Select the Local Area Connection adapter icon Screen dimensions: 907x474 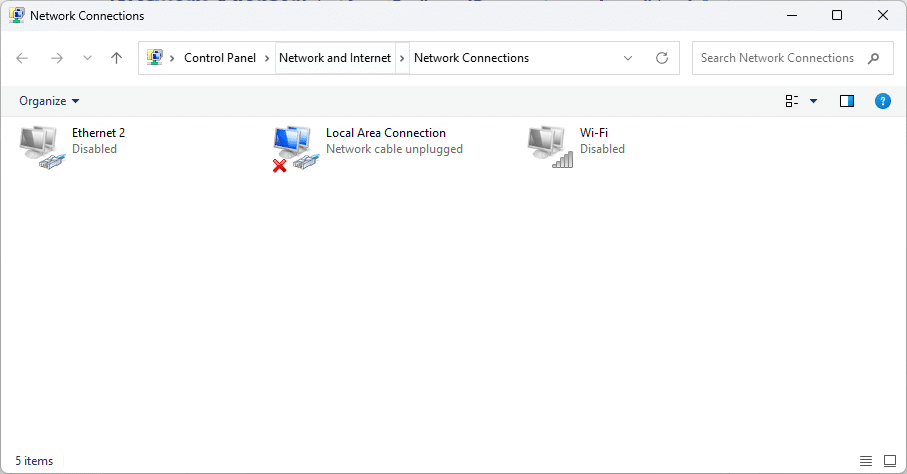pos(296,148)
